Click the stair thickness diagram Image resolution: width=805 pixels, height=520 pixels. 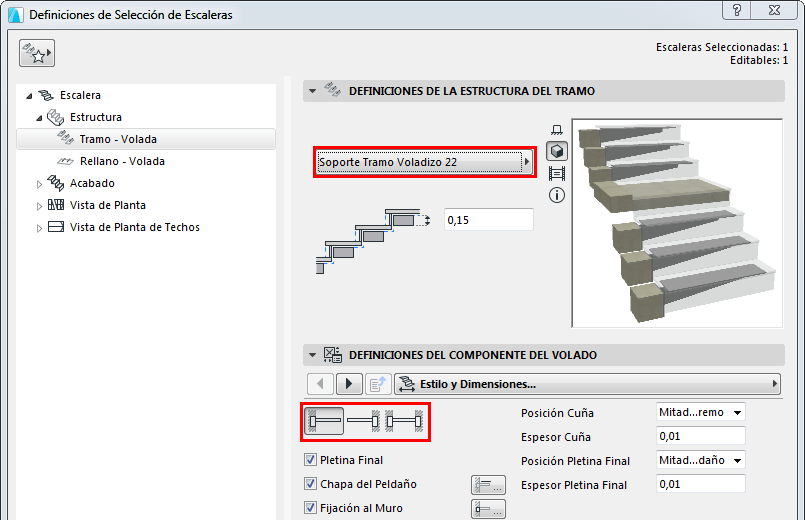click(373, 241)
